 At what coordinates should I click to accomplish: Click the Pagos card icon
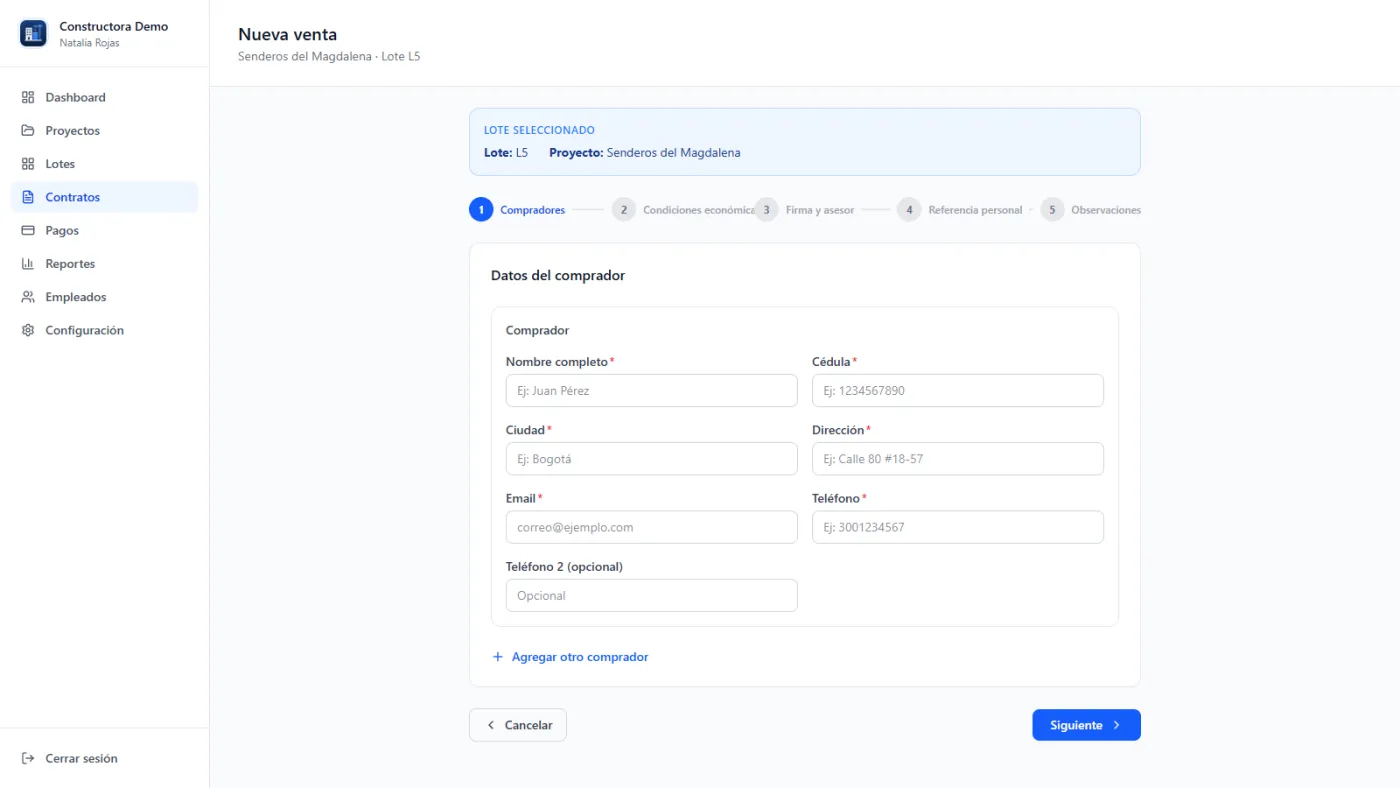[x=28, y=230]
